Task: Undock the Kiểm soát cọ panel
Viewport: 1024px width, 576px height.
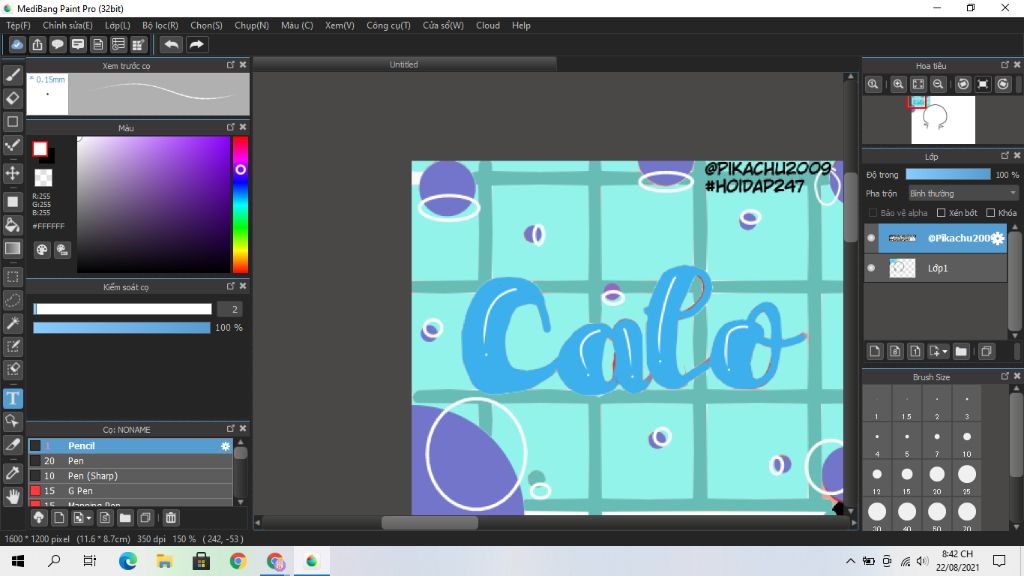Action: point(231,286)
